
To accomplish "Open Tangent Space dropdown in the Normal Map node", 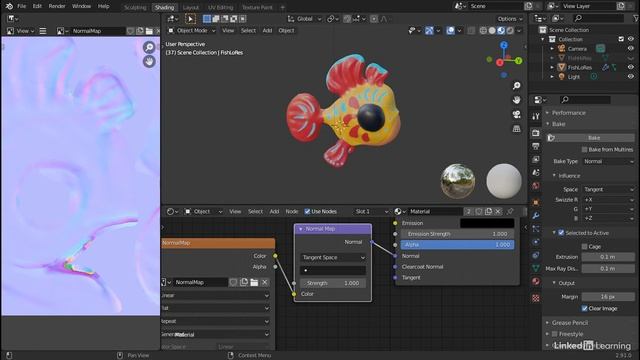I will [333, 258].
